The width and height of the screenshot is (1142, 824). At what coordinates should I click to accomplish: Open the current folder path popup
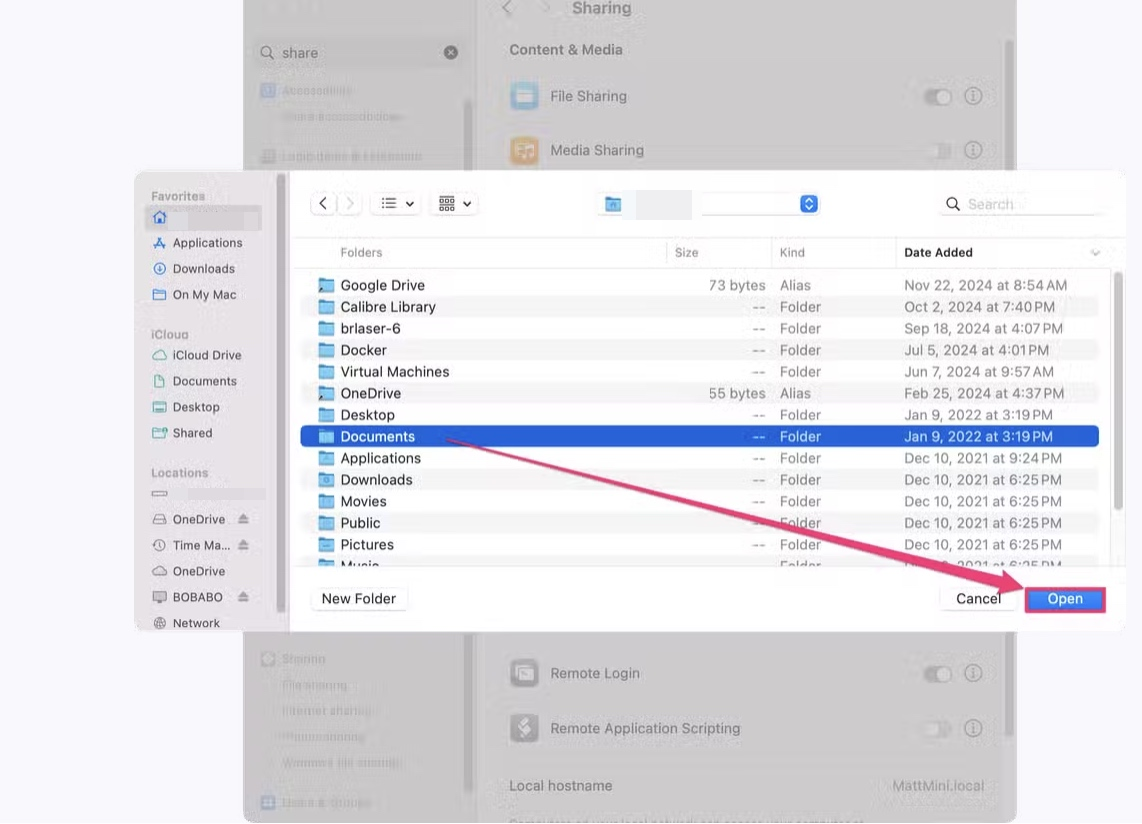point(709,204)
